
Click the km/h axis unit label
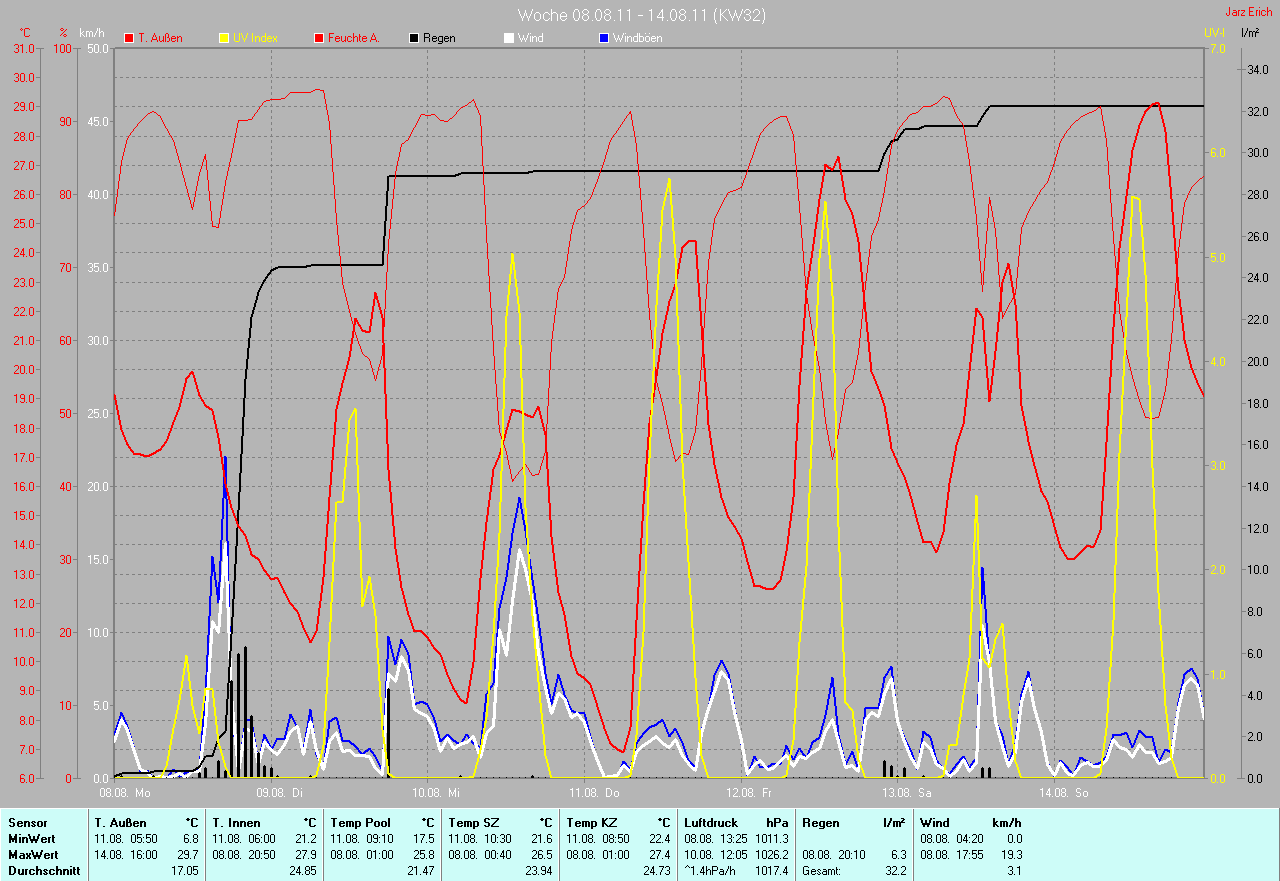(92, 33)
